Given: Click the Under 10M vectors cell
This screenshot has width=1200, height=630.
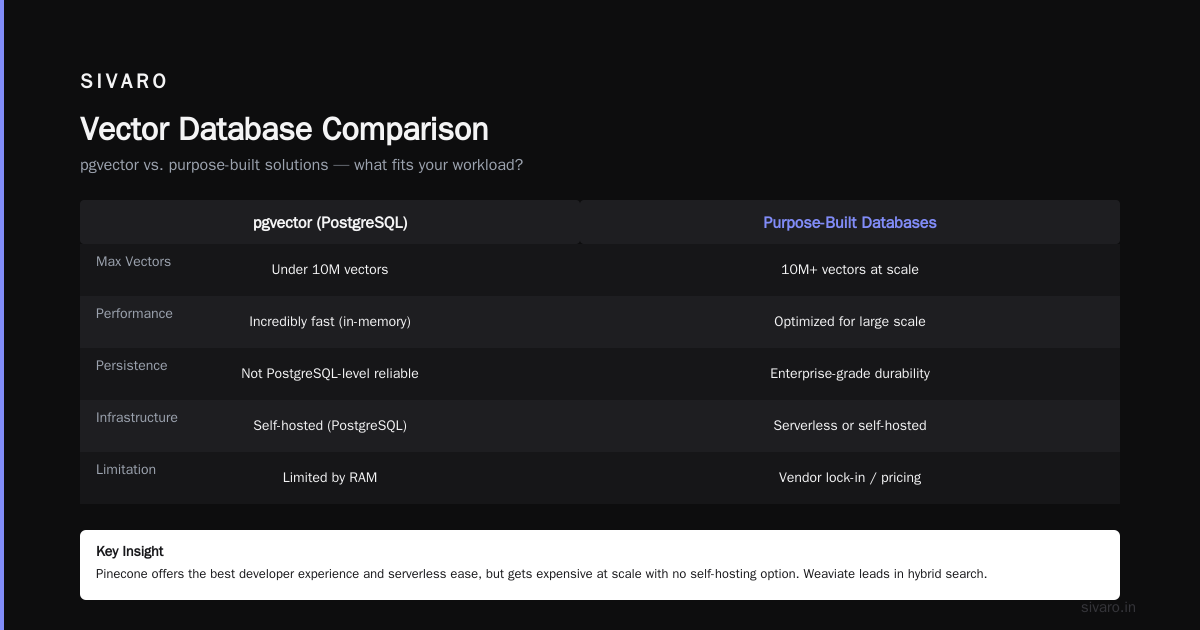Looking at the screenshot, I should (330, 269).
